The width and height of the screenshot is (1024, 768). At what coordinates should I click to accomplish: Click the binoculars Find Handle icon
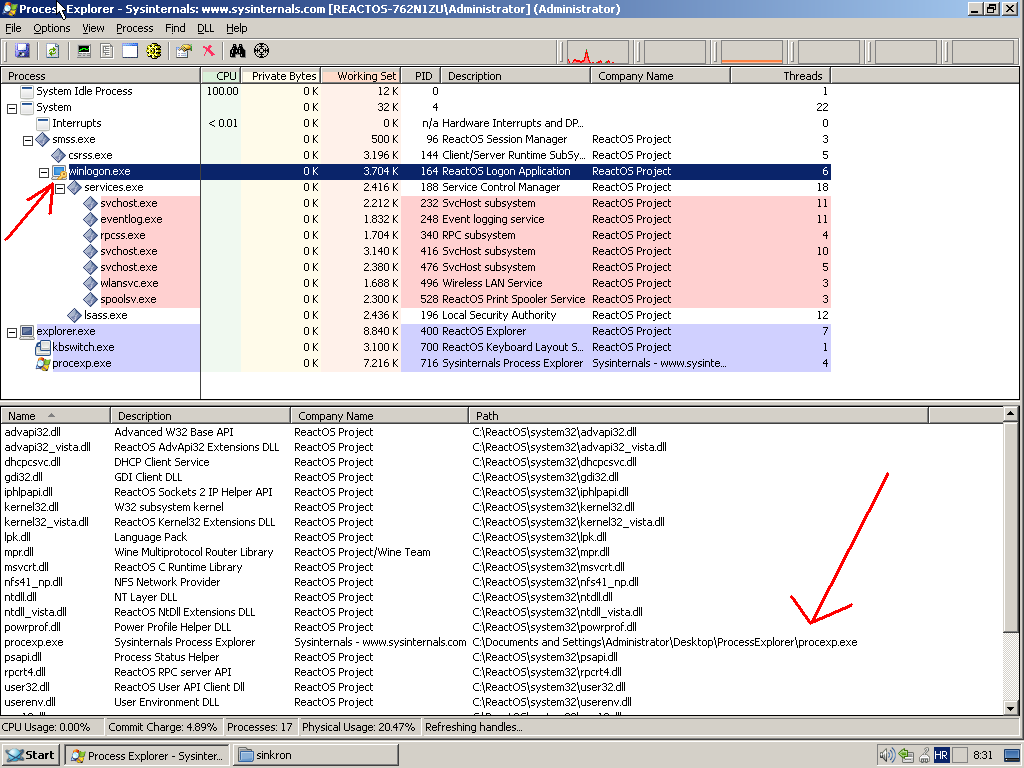click(238, 51)
